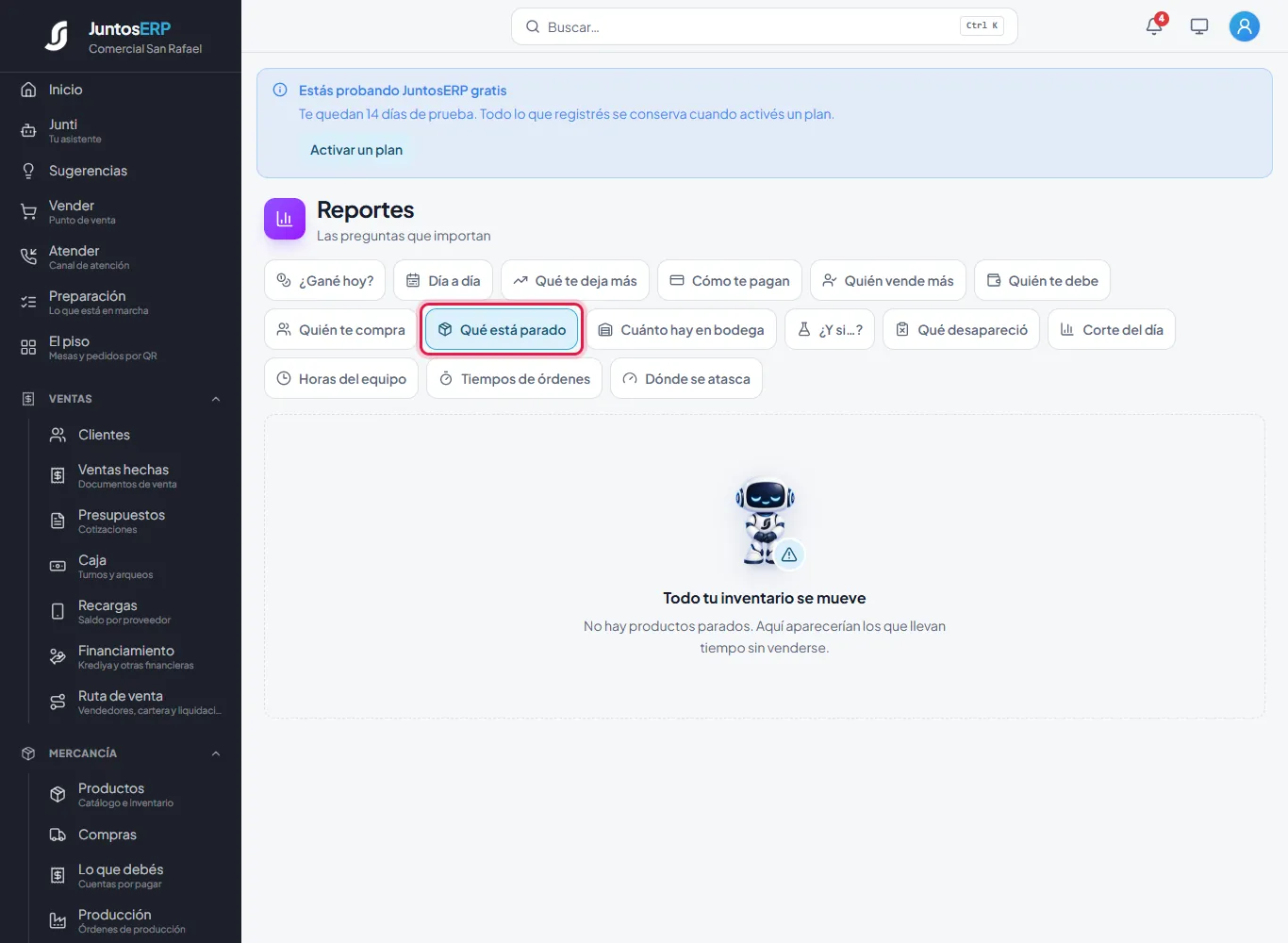
Task: Open Junti assistant robot icon
Action: [28, 131]
